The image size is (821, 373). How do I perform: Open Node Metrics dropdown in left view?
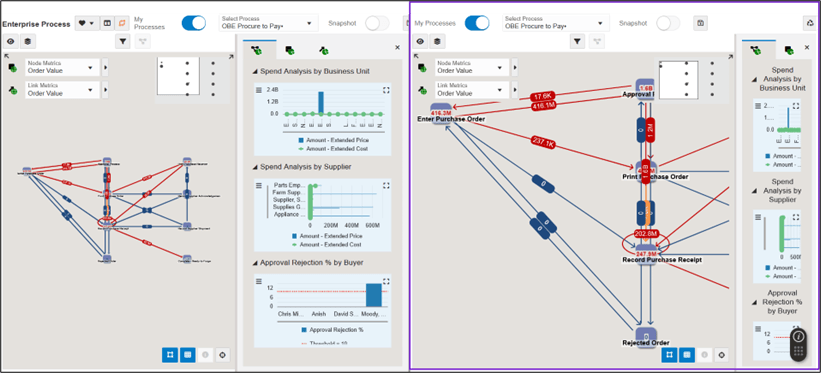point(62,67)
